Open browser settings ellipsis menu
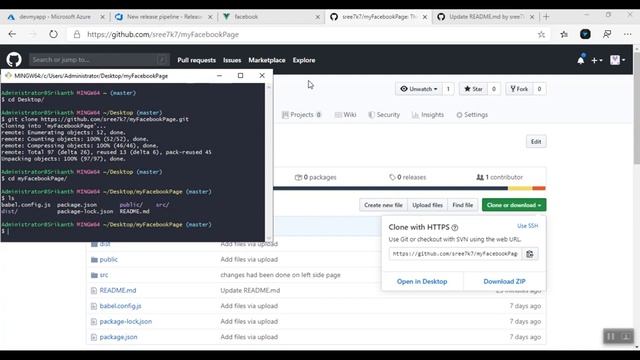The height and width of the screenshot is (360, 640). pyautogui.click(x=627, y=35)
